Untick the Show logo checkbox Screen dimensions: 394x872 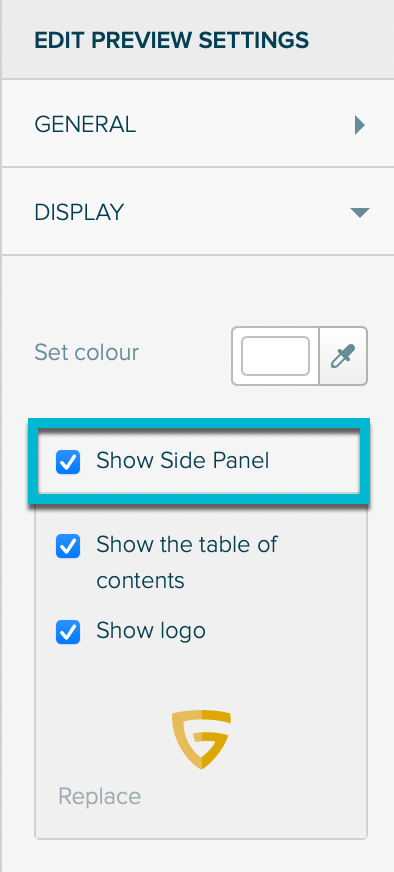[x=68, y=632]
